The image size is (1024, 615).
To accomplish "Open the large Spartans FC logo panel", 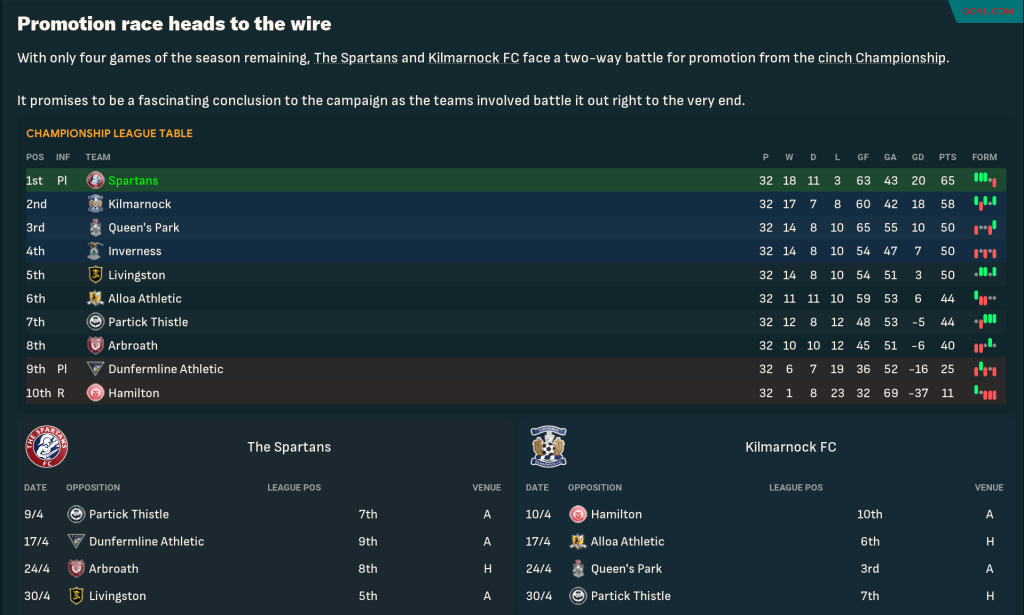I will (x=47, y=447).
